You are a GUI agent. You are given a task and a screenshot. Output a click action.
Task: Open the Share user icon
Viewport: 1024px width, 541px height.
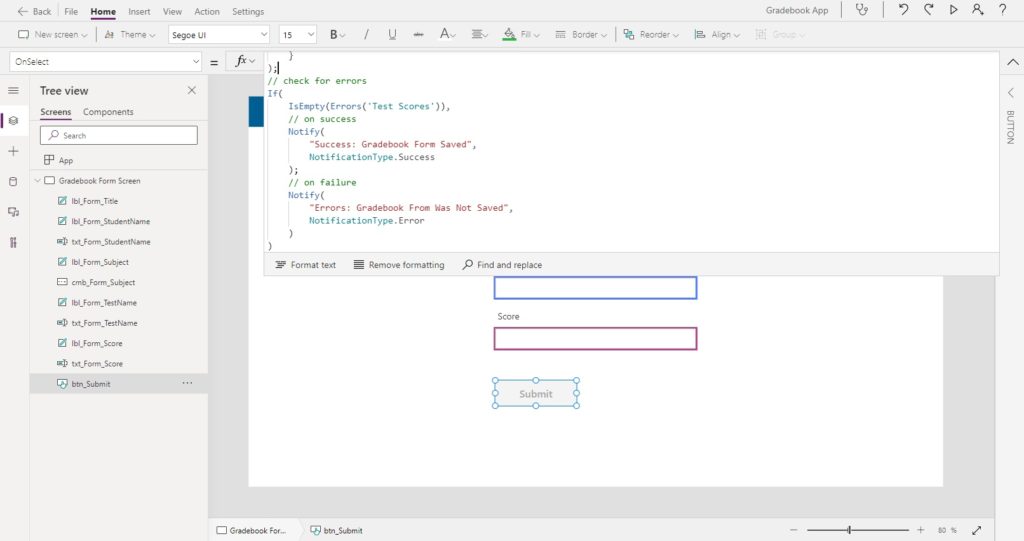coord(978,10)
